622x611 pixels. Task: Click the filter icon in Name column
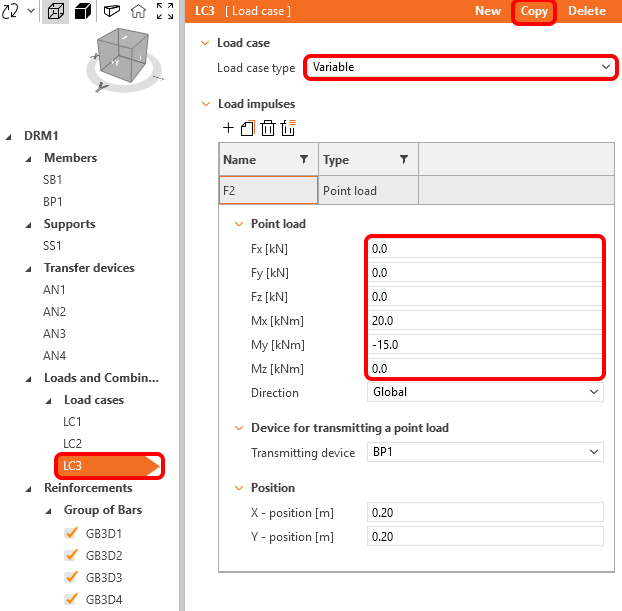pos(304,160)
